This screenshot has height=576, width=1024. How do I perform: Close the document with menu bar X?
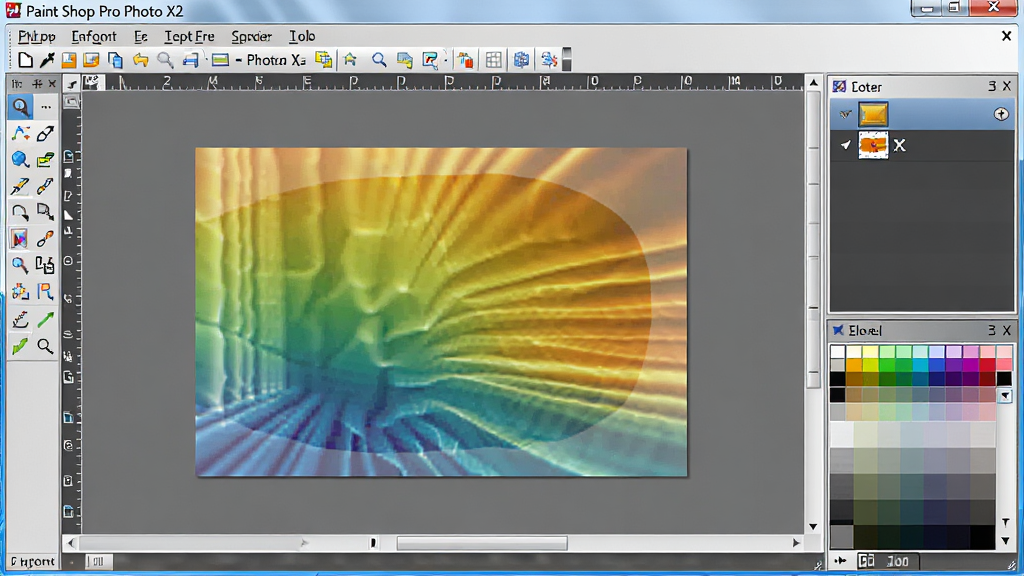[x=1006, y=37]
